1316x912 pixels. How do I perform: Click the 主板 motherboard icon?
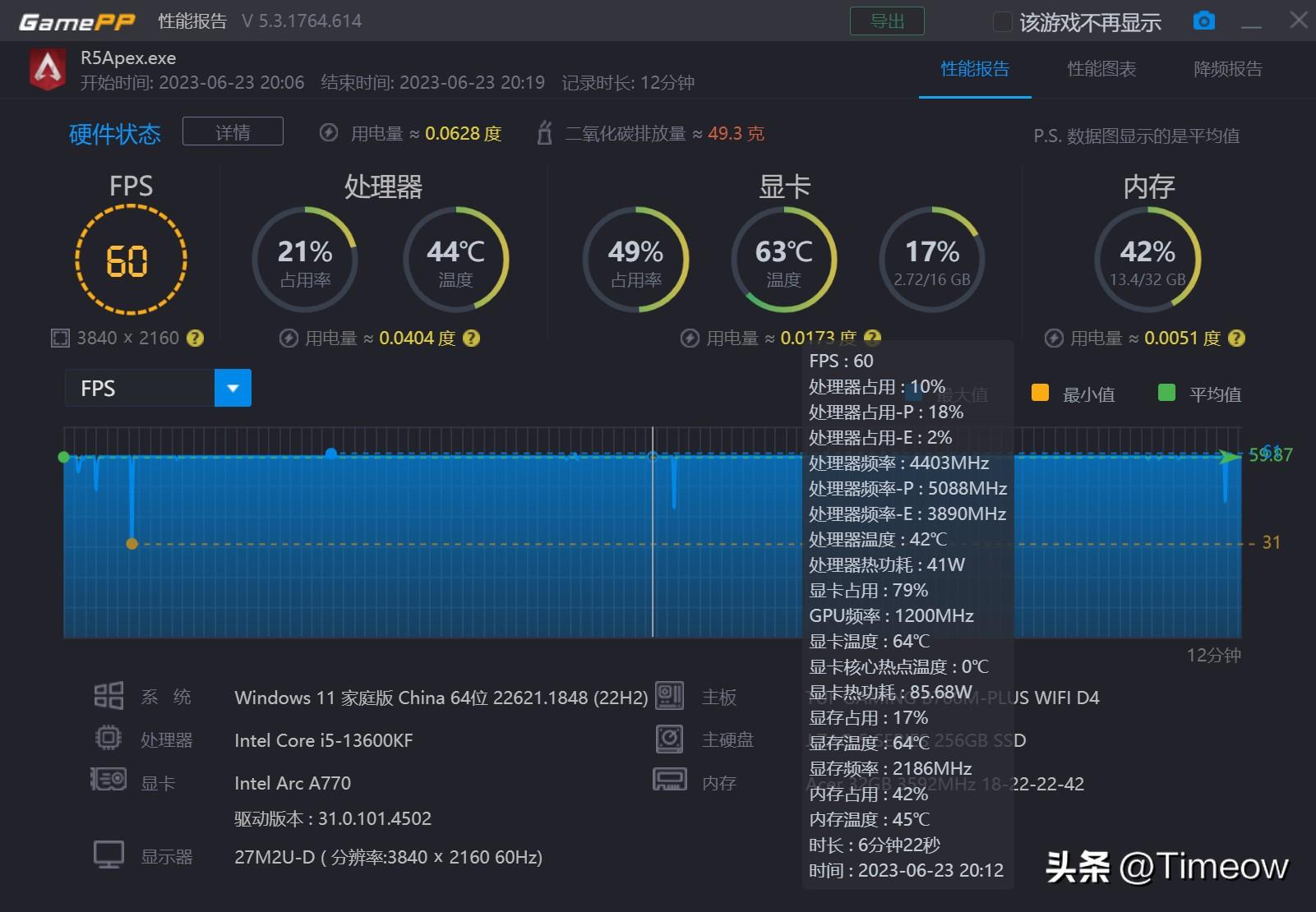pyautogui.click(x=671, y=696)
